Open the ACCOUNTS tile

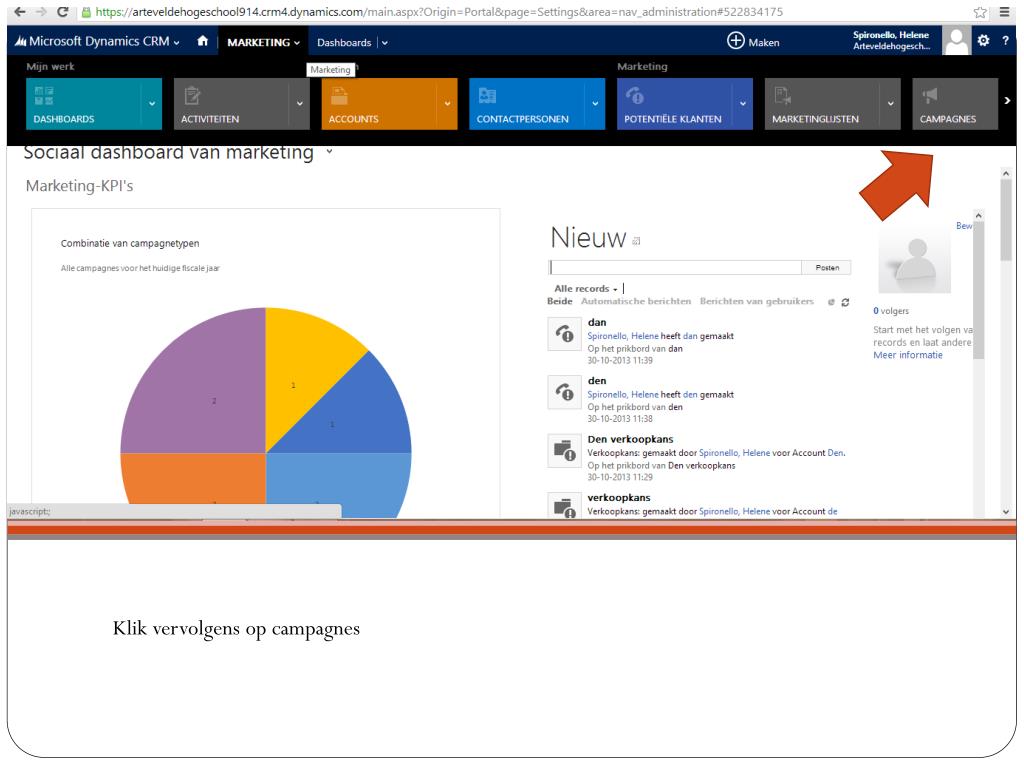point(379,104)
